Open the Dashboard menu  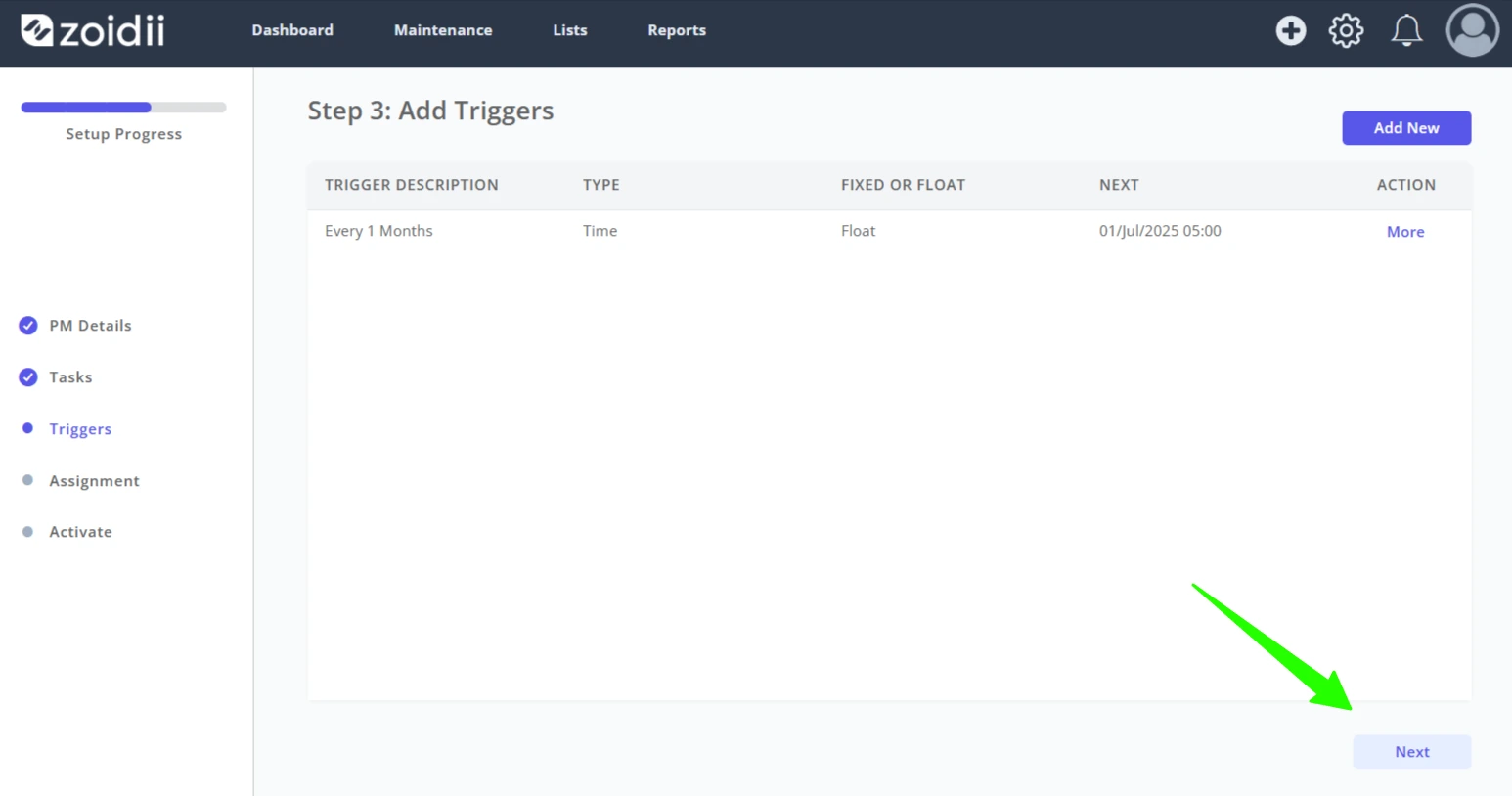point(292,30)
